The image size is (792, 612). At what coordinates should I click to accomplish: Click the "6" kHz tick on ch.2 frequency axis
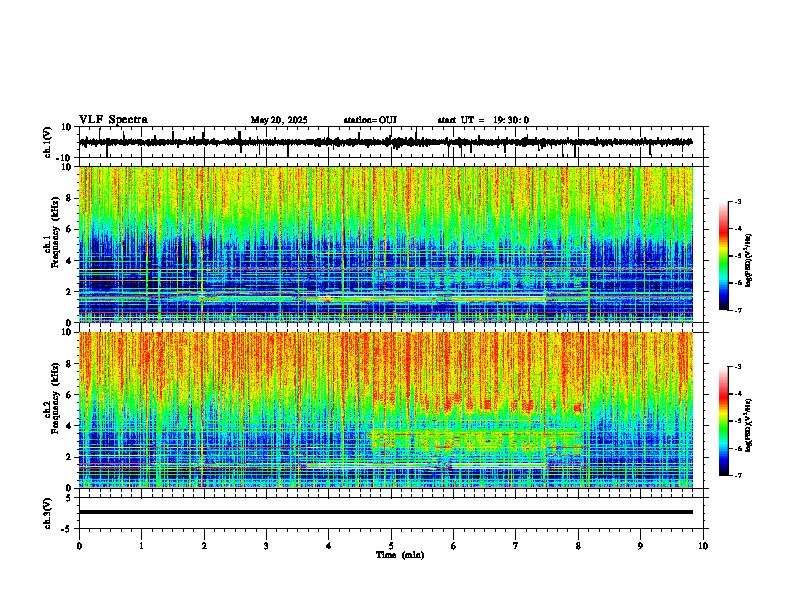tap(69, 395)
